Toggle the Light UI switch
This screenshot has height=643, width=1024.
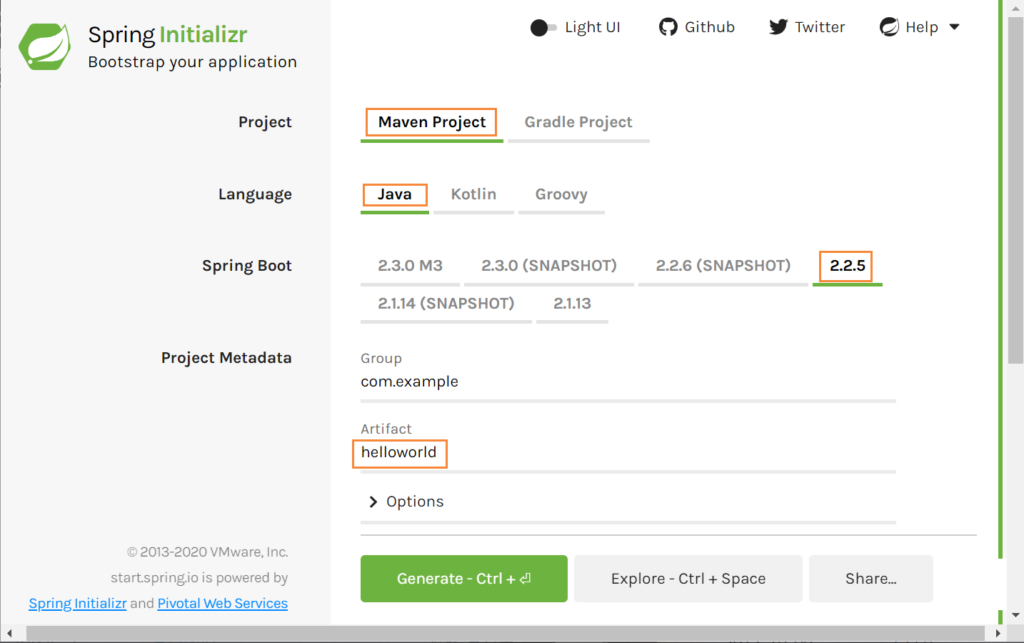pos(543,27)
